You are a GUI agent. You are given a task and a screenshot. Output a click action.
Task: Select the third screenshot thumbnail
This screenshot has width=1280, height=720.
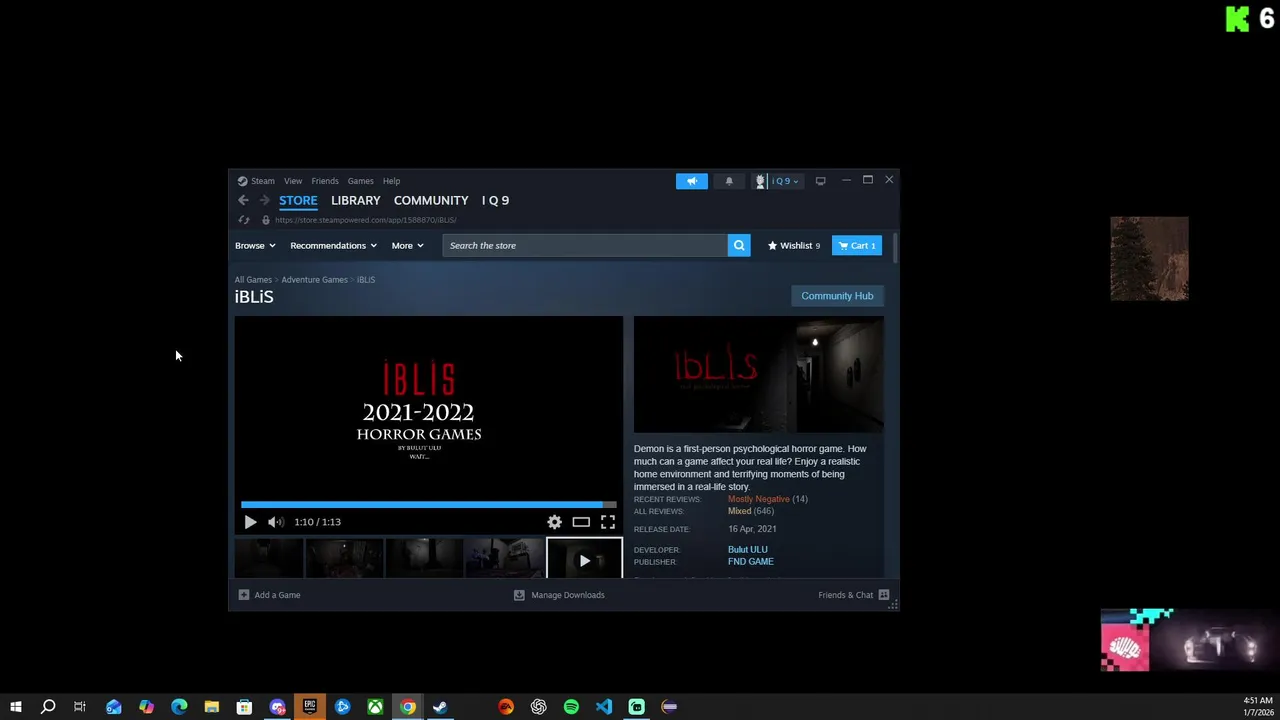424,558
